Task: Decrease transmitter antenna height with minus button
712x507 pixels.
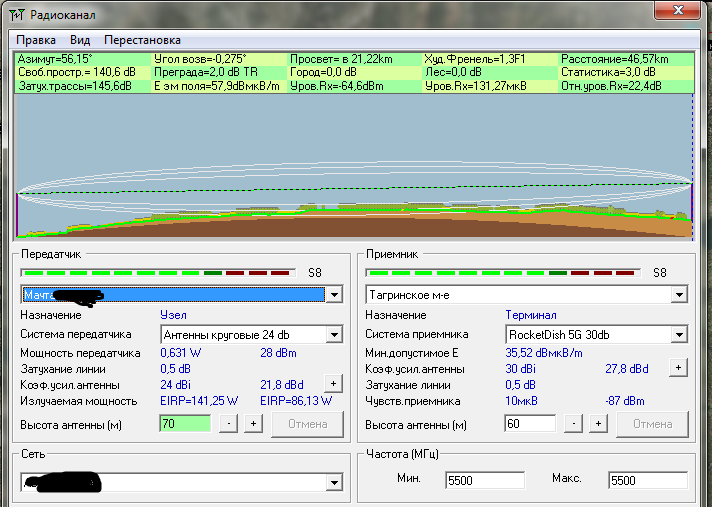Action: (229, 424)
